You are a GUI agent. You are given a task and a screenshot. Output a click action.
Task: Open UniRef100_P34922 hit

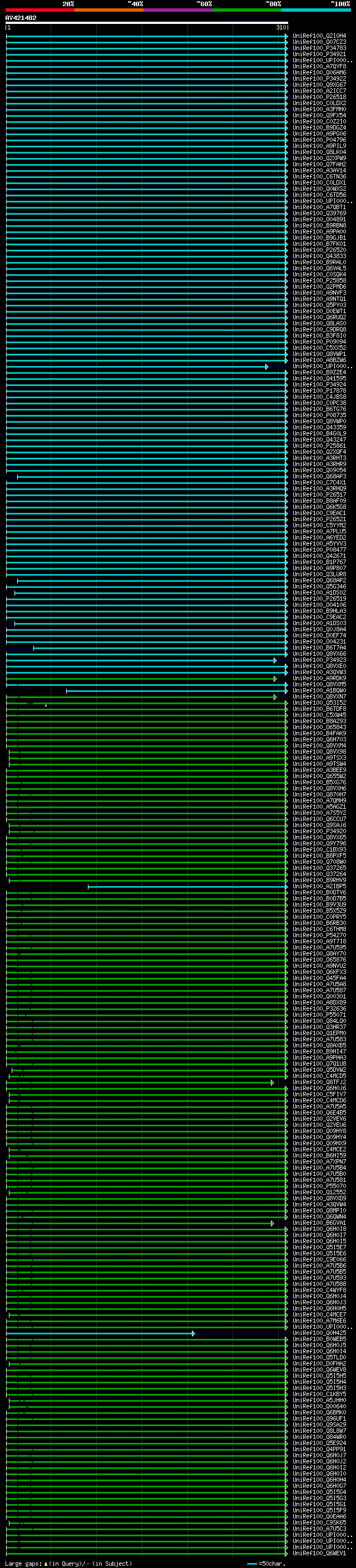click(319, 78)
